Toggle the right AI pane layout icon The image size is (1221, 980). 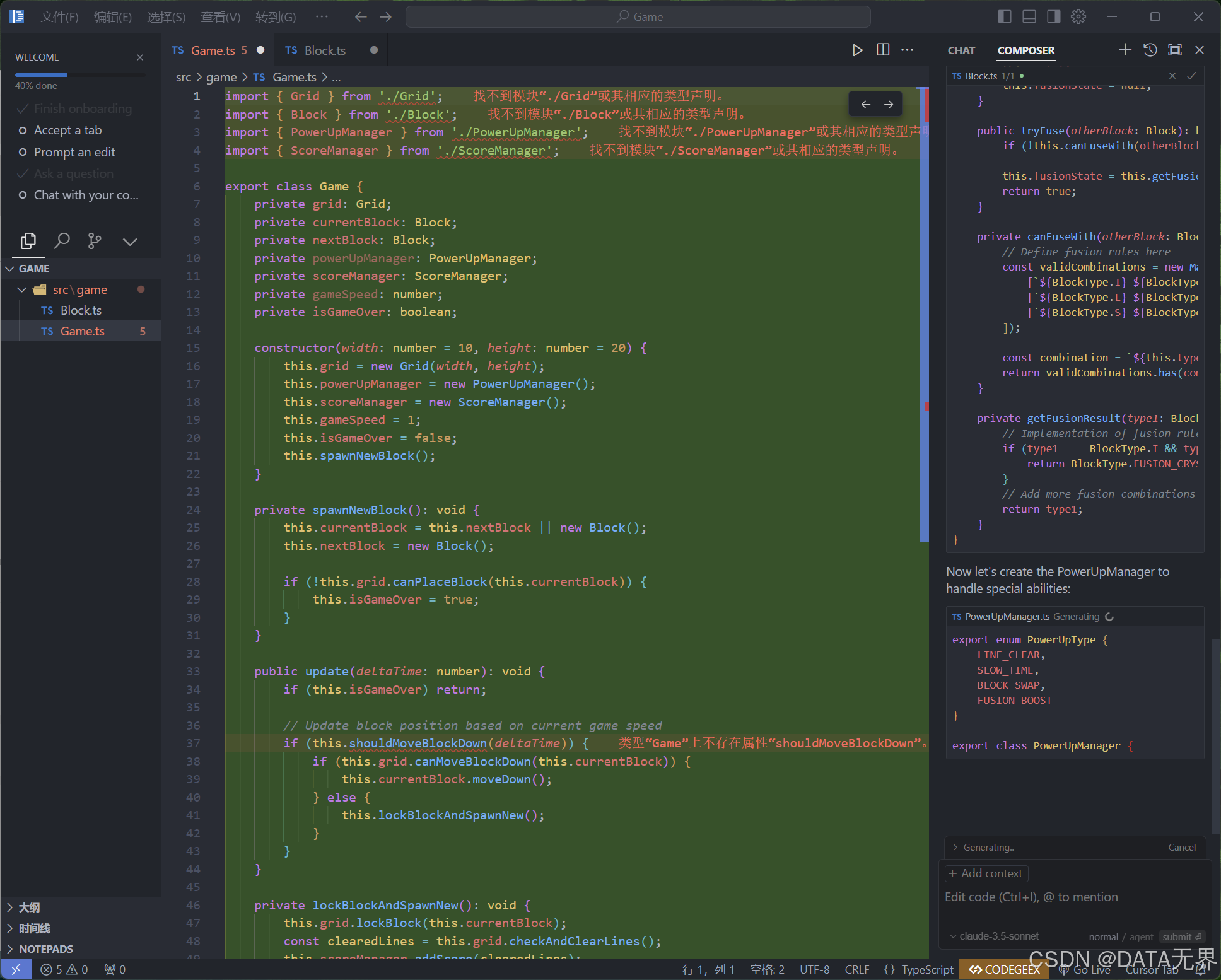pyautogui.click(x=1054, y=16)
